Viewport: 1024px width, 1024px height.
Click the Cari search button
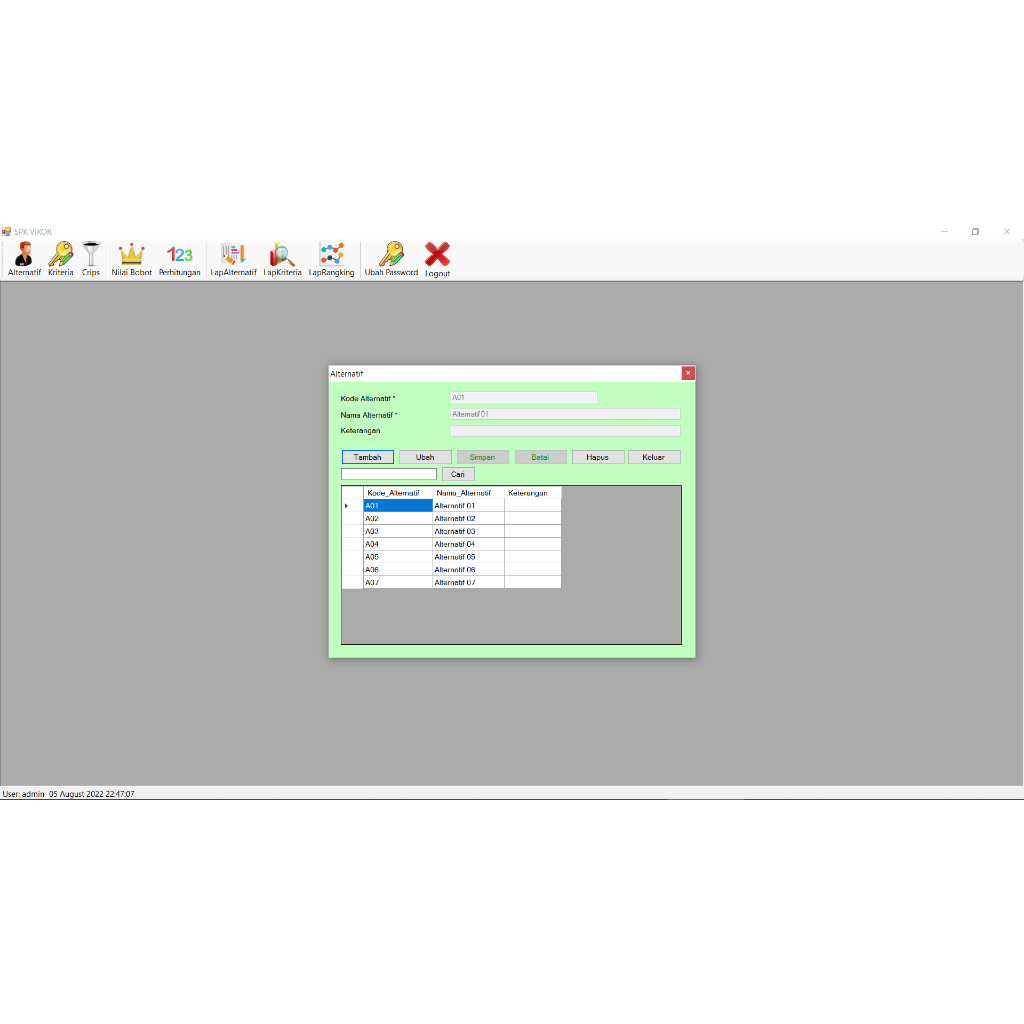click(x=458, y=473)
